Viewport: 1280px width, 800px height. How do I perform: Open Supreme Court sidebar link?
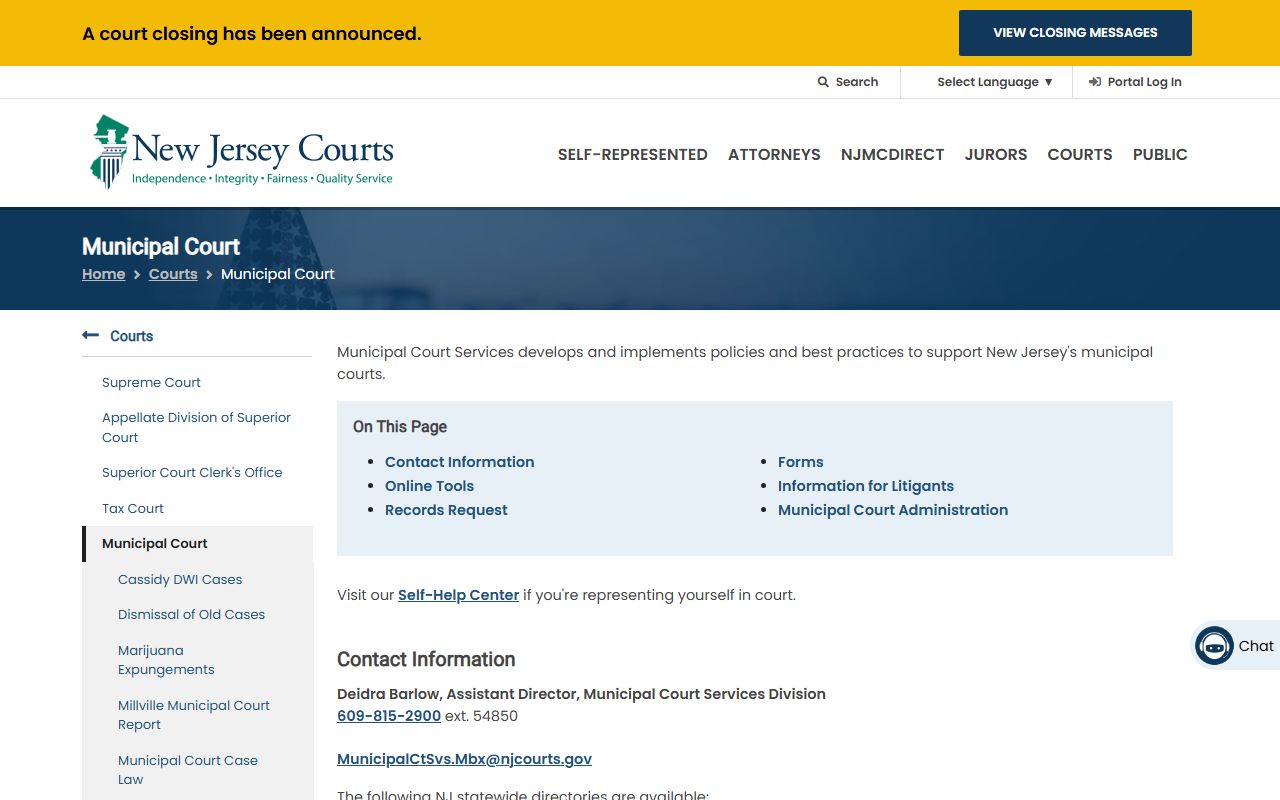point(151,382)
